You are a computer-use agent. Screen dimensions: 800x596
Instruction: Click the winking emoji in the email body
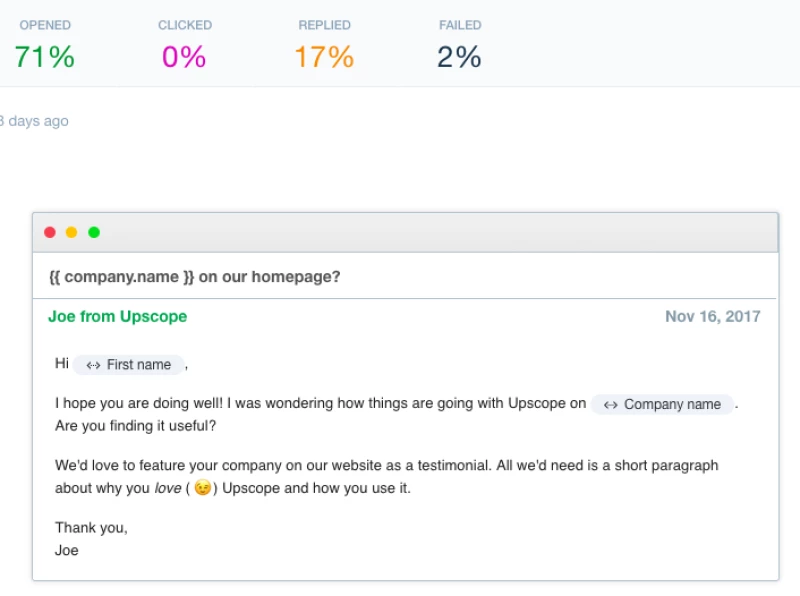click(203, 489)
